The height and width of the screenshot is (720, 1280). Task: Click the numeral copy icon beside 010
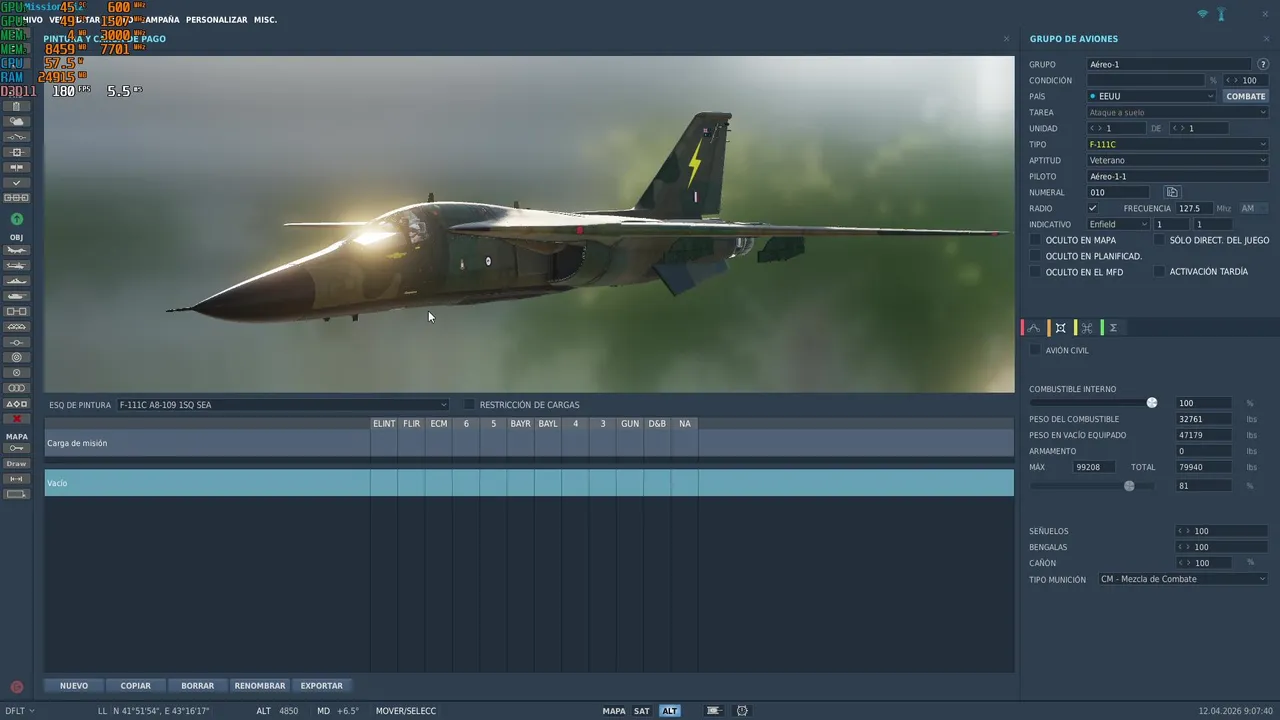click(x=1173, y=192)
